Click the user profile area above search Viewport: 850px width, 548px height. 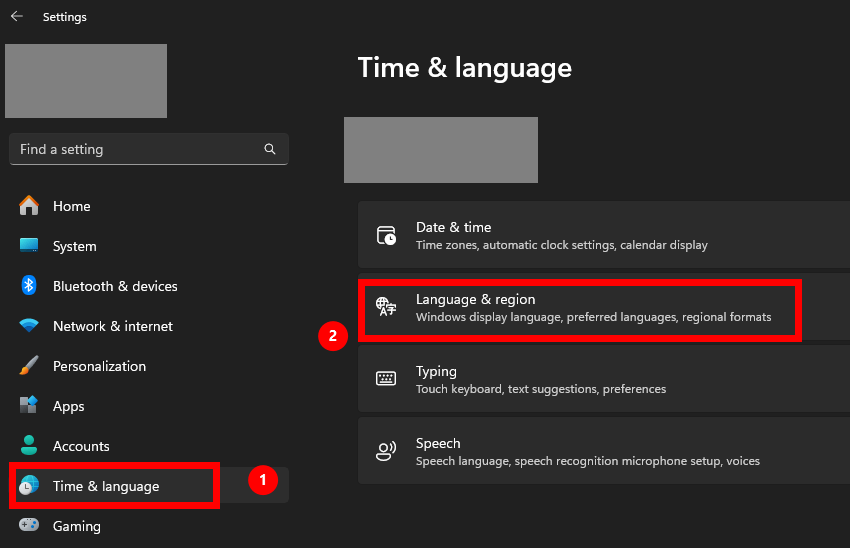[86, 81]
